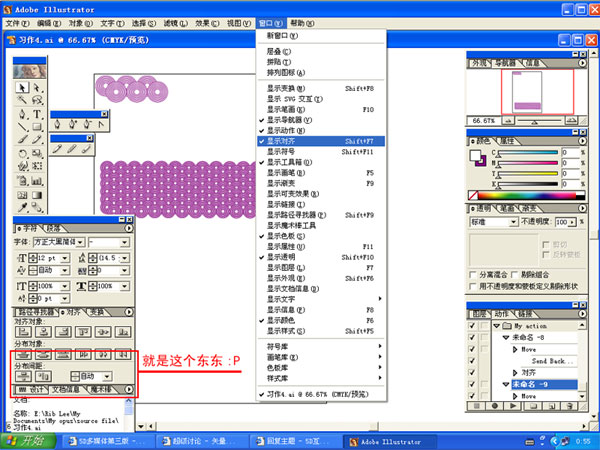600x450 pixels.
Task: Click the Stop button in Actions palette
Action: click(477, 406)
